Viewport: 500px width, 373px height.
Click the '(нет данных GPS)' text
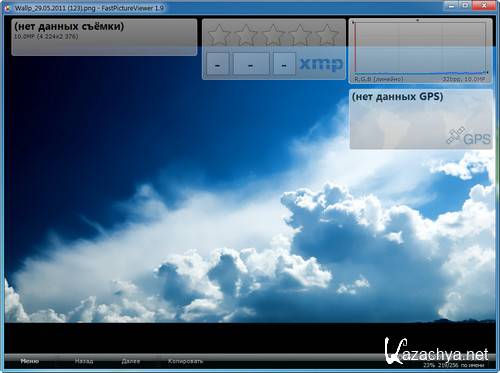397,97
